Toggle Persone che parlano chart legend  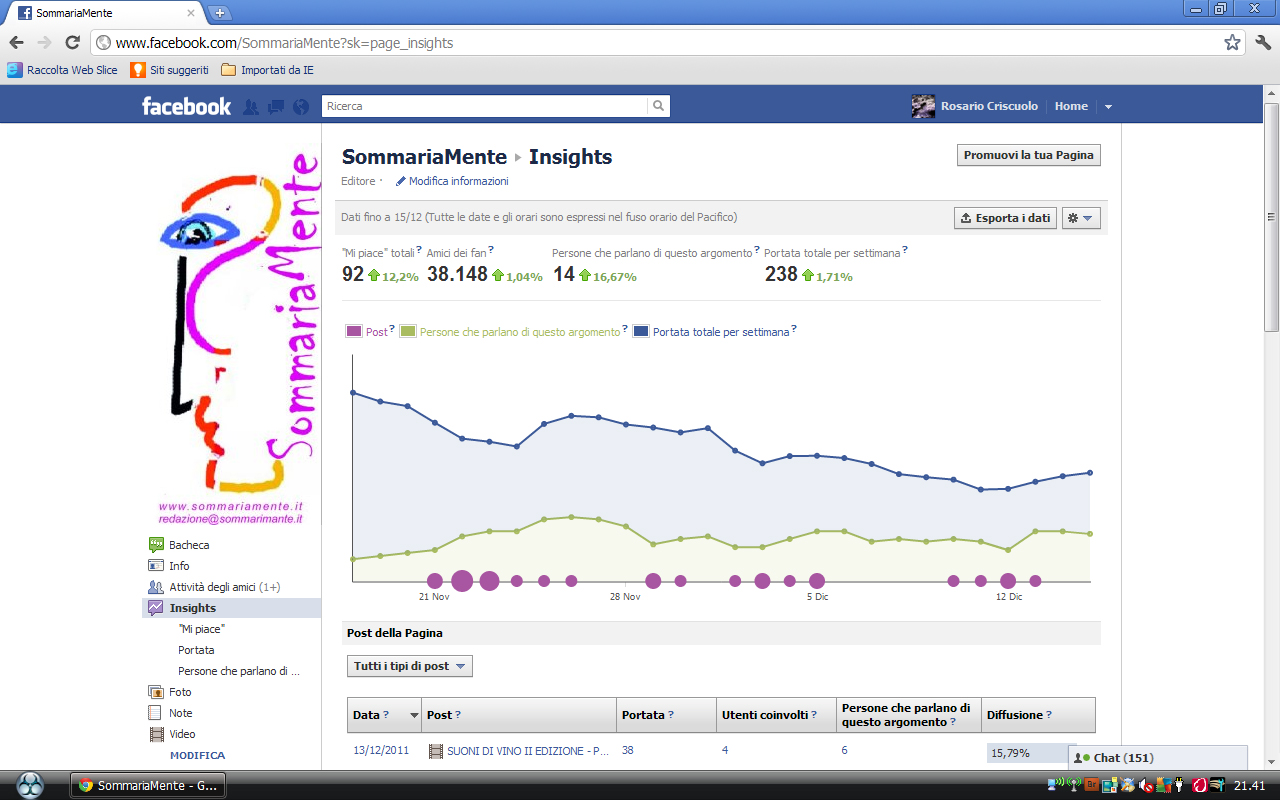point(511,331)
